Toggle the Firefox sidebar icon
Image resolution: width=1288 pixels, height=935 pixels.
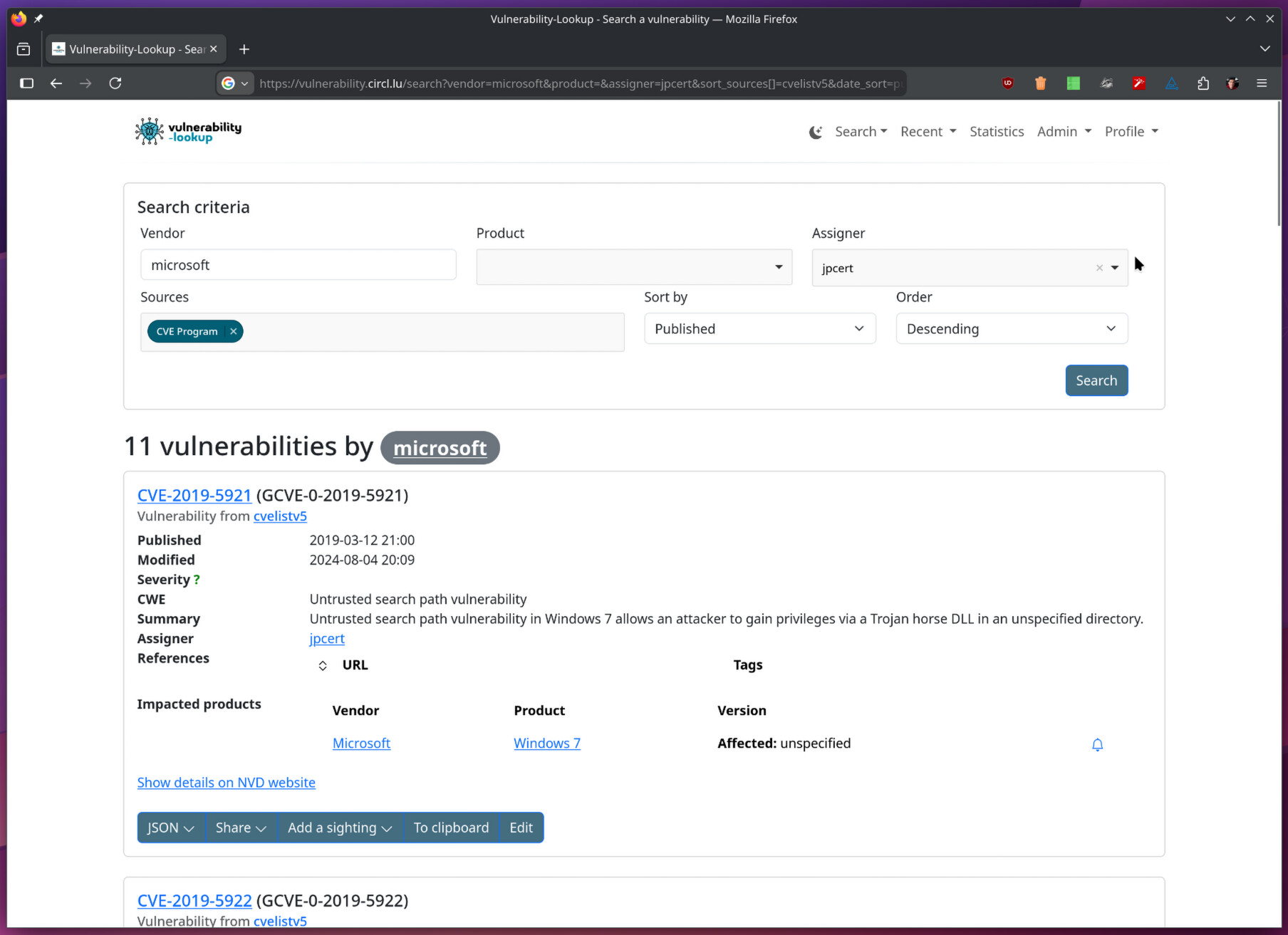pyautogui.click(x=27, y=83)
